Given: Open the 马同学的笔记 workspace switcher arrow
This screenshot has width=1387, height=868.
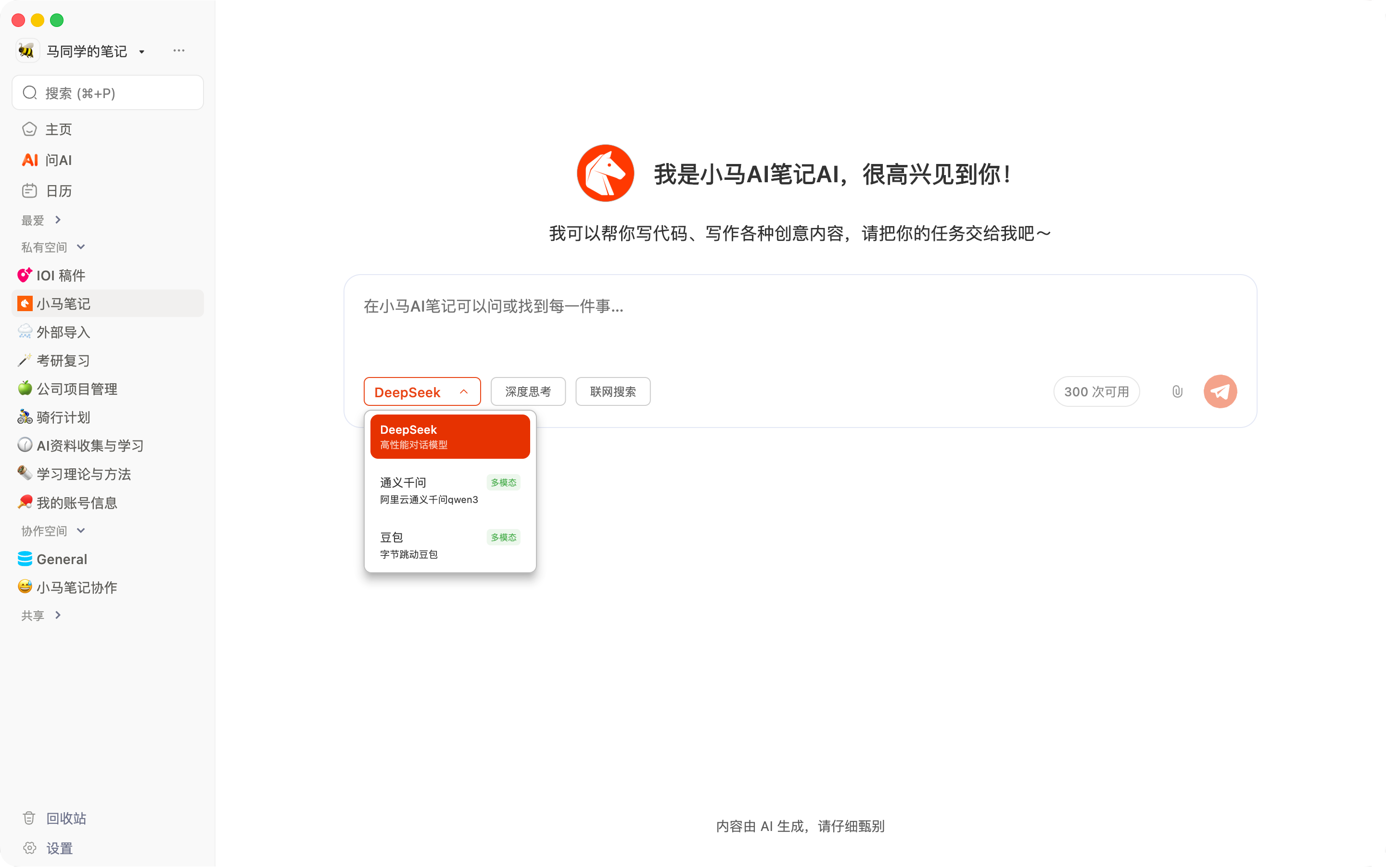Looking at the screenshot, I should tap(142, 51).
